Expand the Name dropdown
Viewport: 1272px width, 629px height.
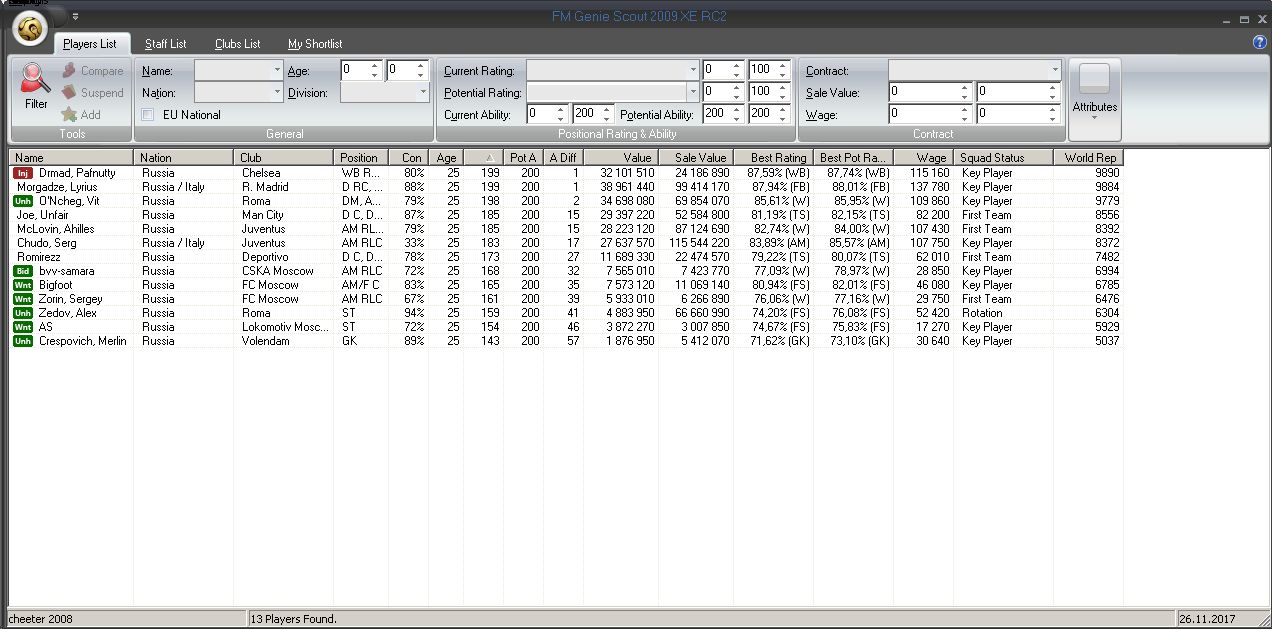(277, 71)
